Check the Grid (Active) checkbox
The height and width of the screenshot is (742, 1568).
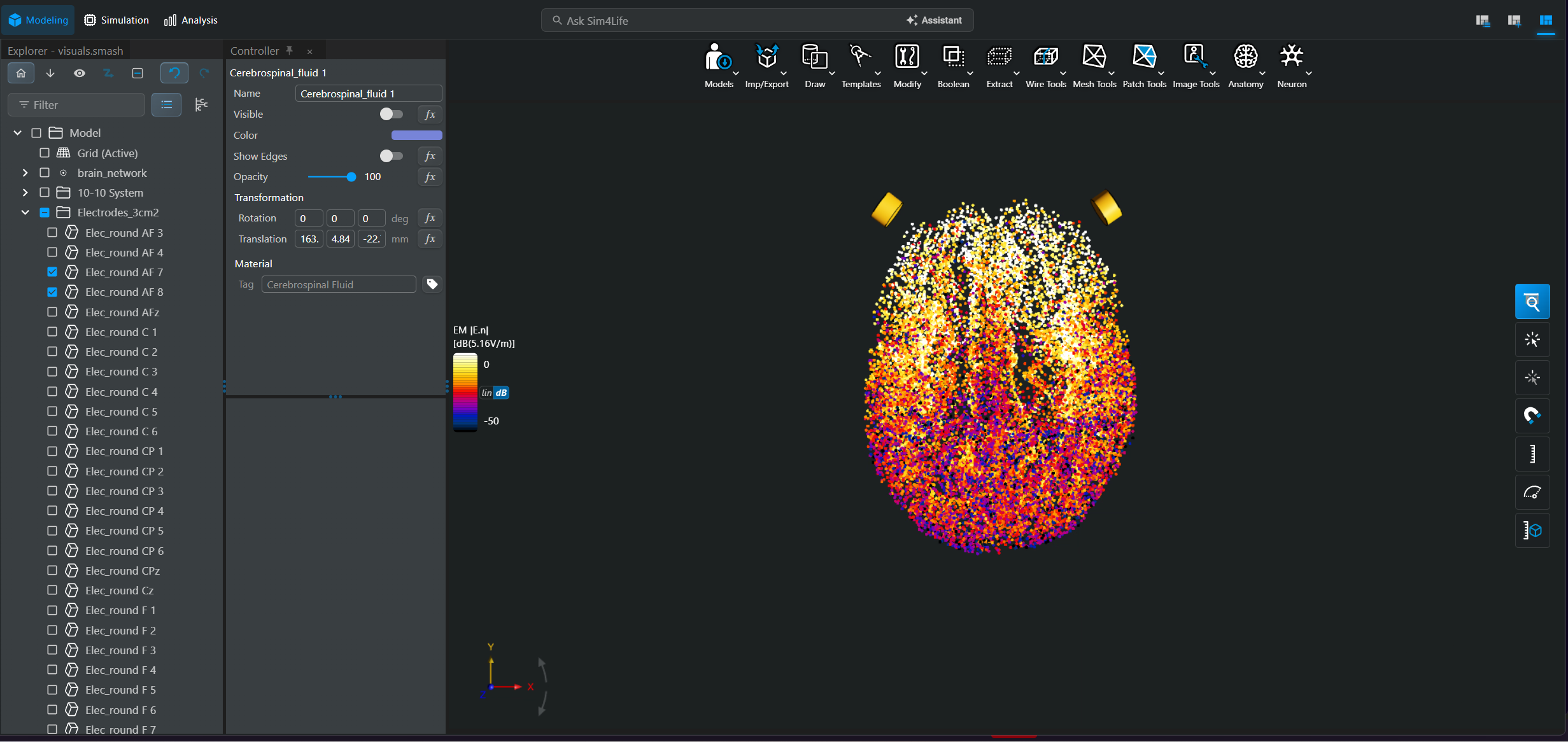[x=45, y=153]
